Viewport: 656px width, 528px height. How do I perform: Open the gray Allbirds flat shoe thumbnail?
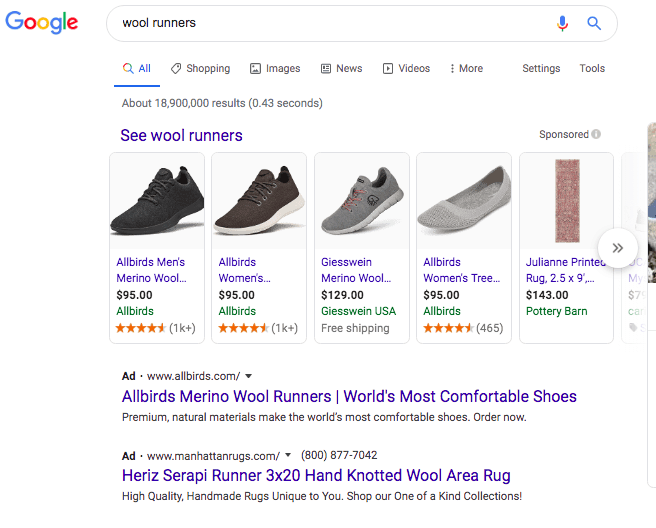pyautogui.click(x=464, y=201)
